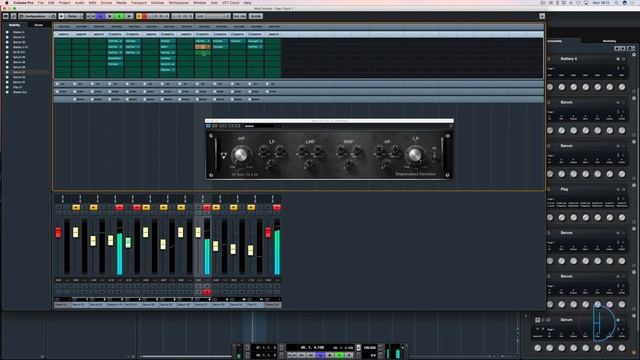
Task: Click the red solo-all button in MixConsole toolbar
Action: coord(144,16)
